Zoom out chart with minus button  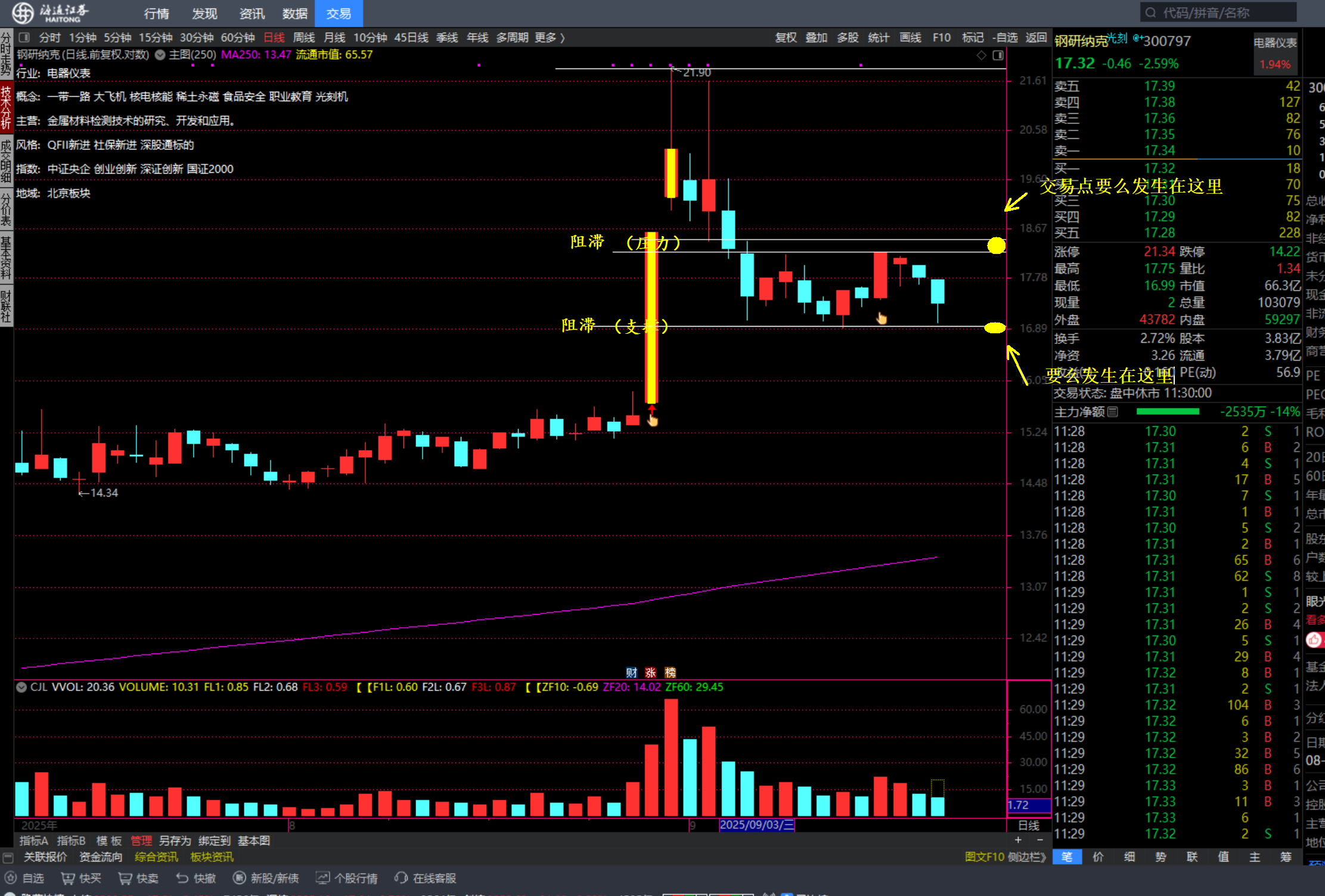pos(1040,840)
